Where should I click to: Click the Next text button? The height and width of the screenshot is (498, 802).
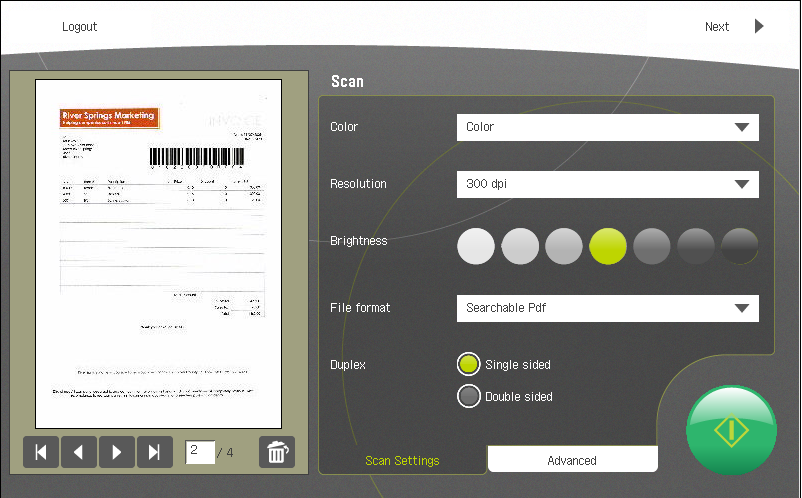click(717, 27)
